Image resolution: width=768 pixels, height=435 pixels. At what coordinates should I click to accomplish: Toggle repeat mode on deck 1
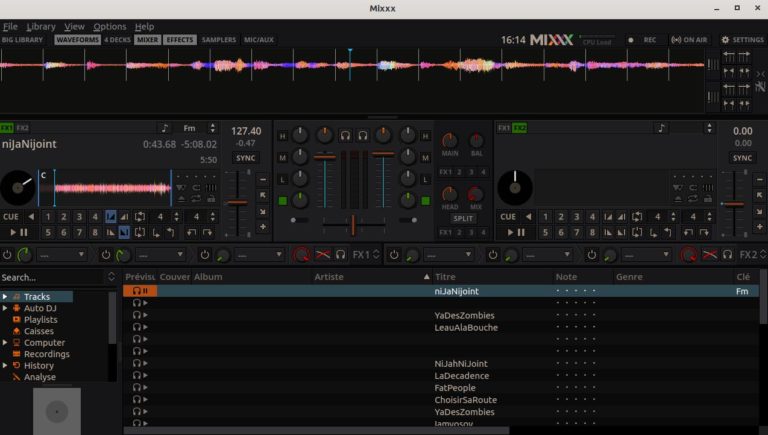pos(196,198)
